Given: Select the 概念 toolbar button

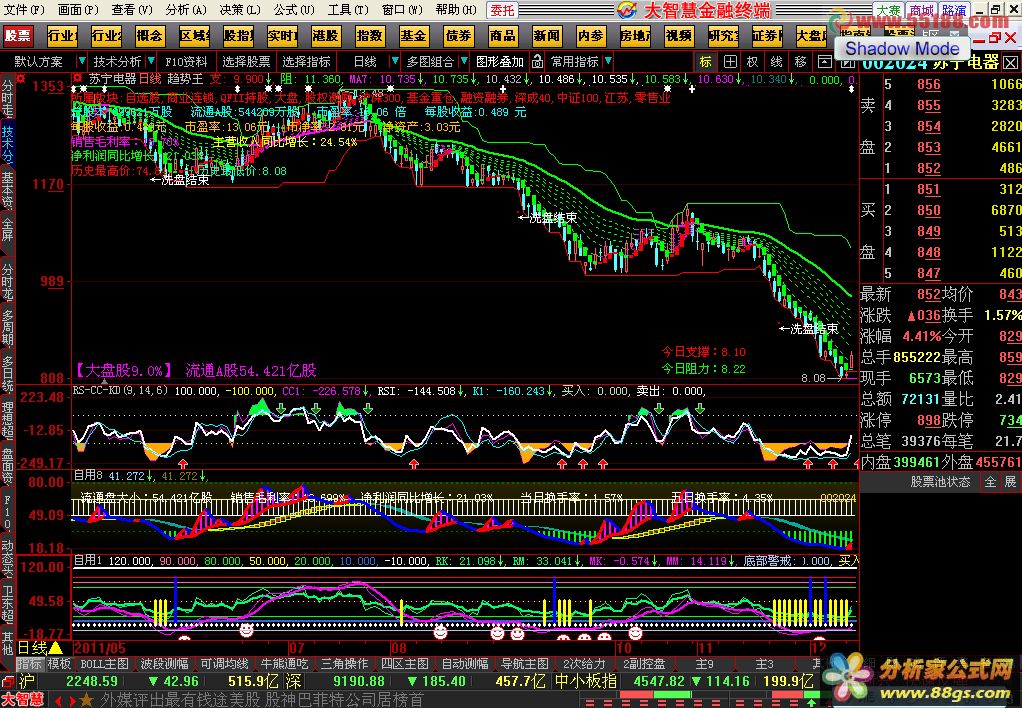Looking at the screenshot, I should pos(149,35).
